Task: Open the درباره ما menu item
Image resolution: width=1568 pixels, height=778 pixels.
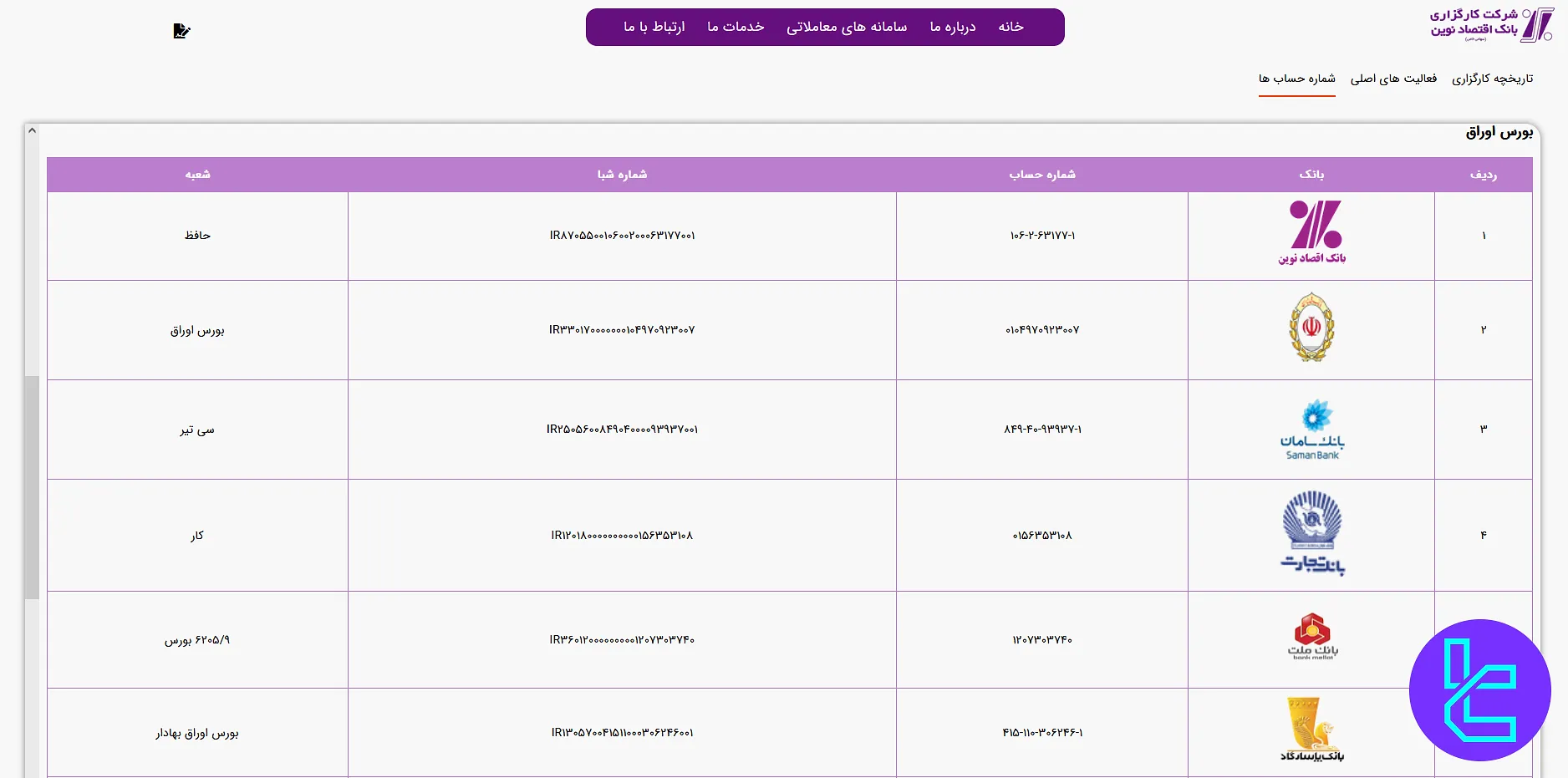Action: click(x=952, y=27)
